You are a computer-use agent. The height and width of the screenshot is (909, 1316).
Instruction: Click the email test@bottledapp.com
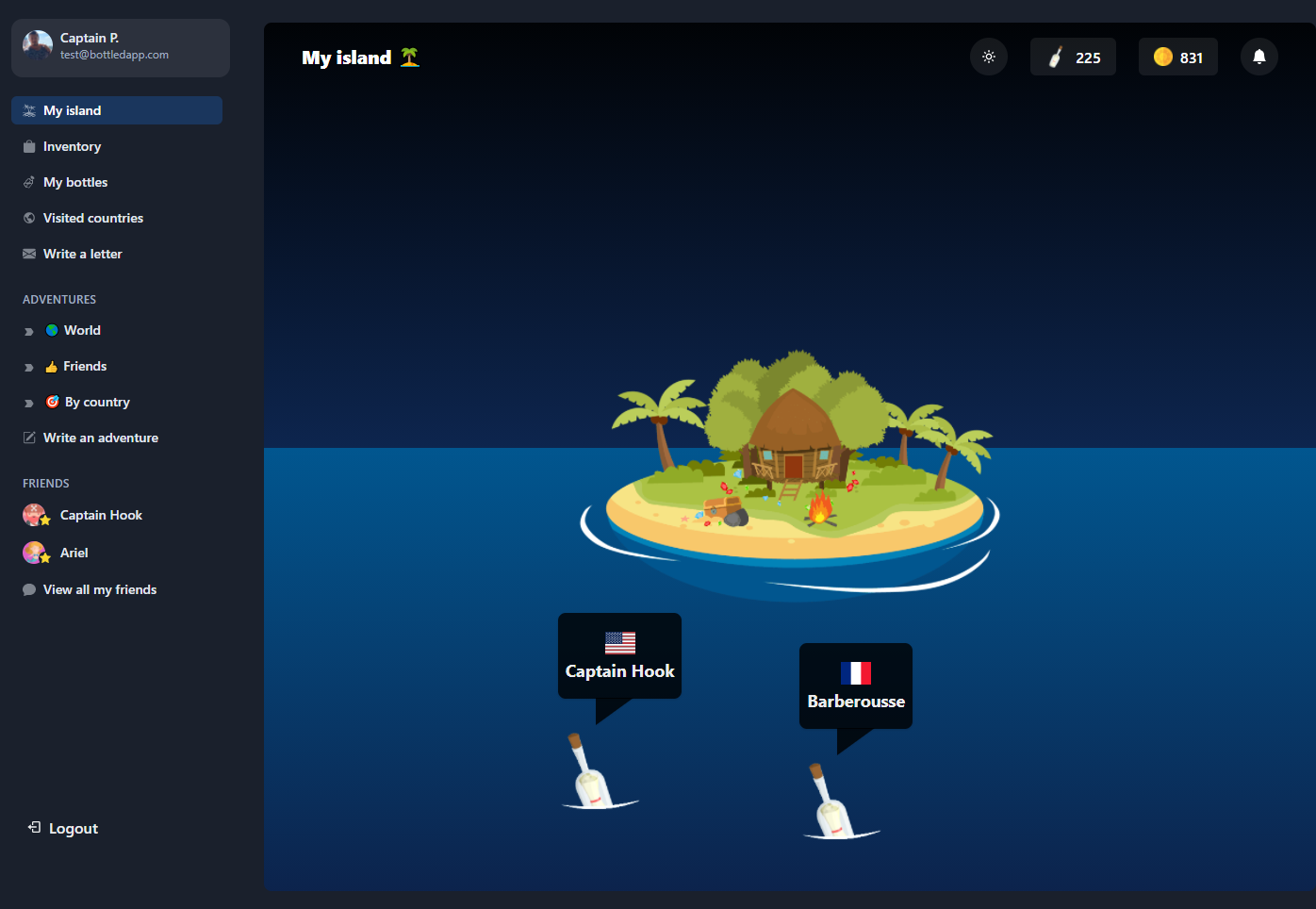115,55
